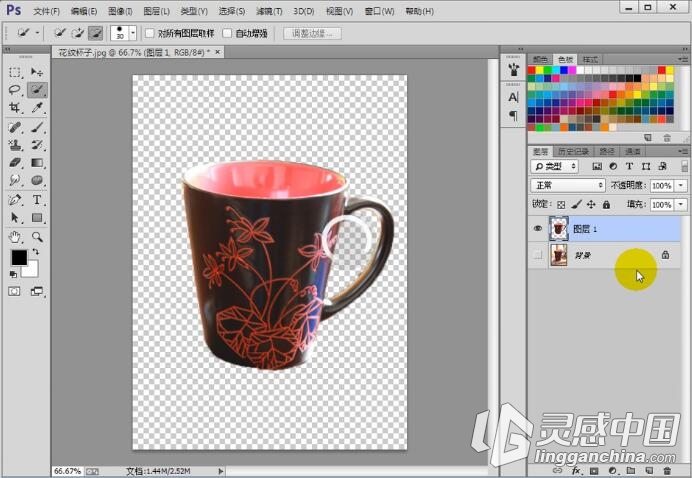
Task: Select the Move tool
Action: (37, 72)
